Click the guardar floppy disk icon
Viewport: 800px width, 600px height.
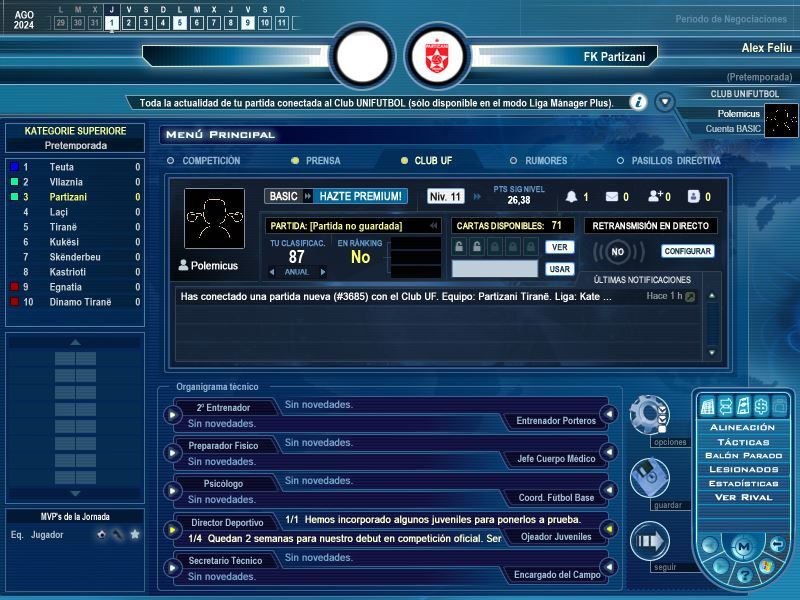tap(649, 478)
